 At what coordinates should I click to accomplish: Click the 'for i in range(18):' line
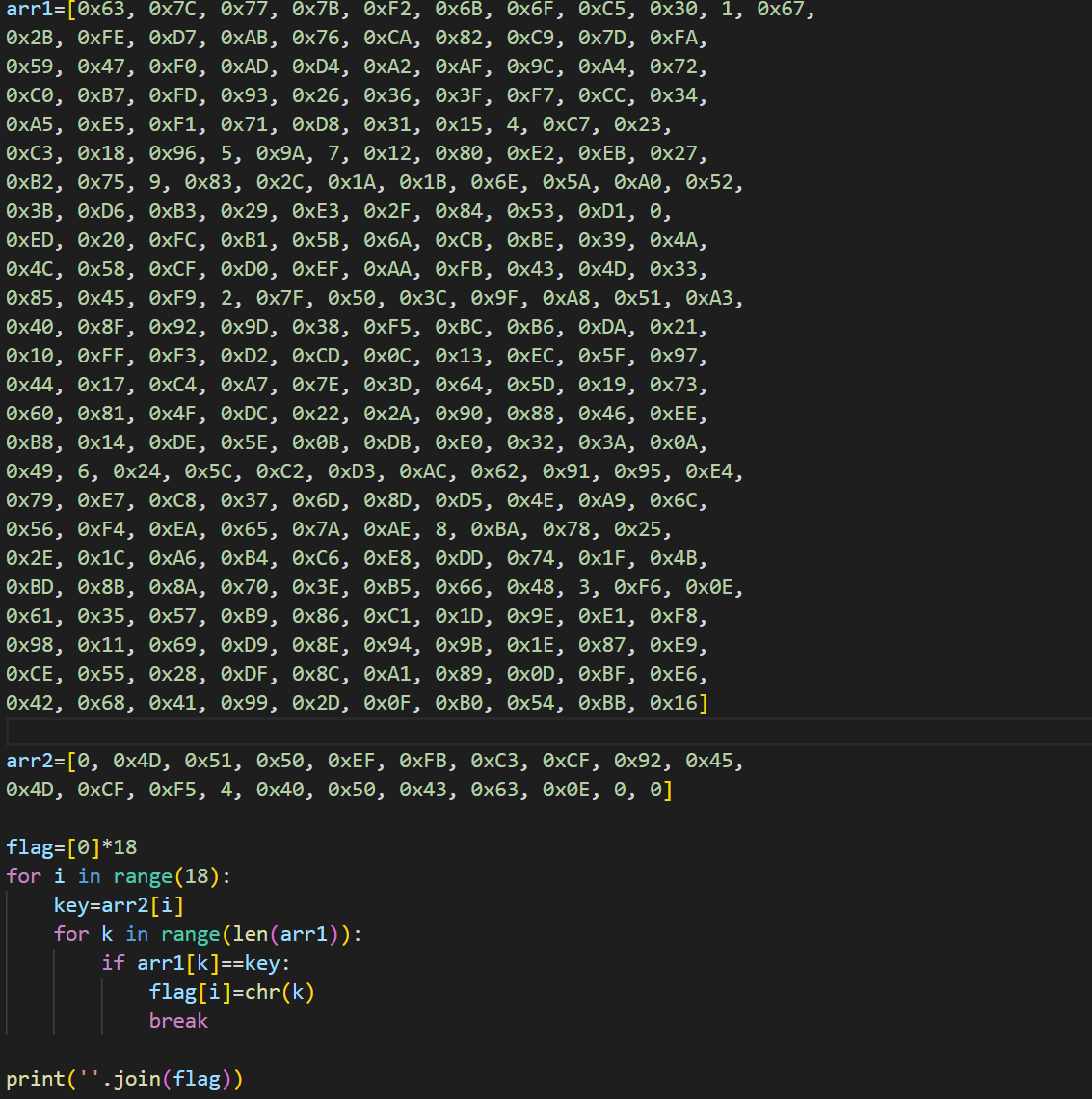118,876
